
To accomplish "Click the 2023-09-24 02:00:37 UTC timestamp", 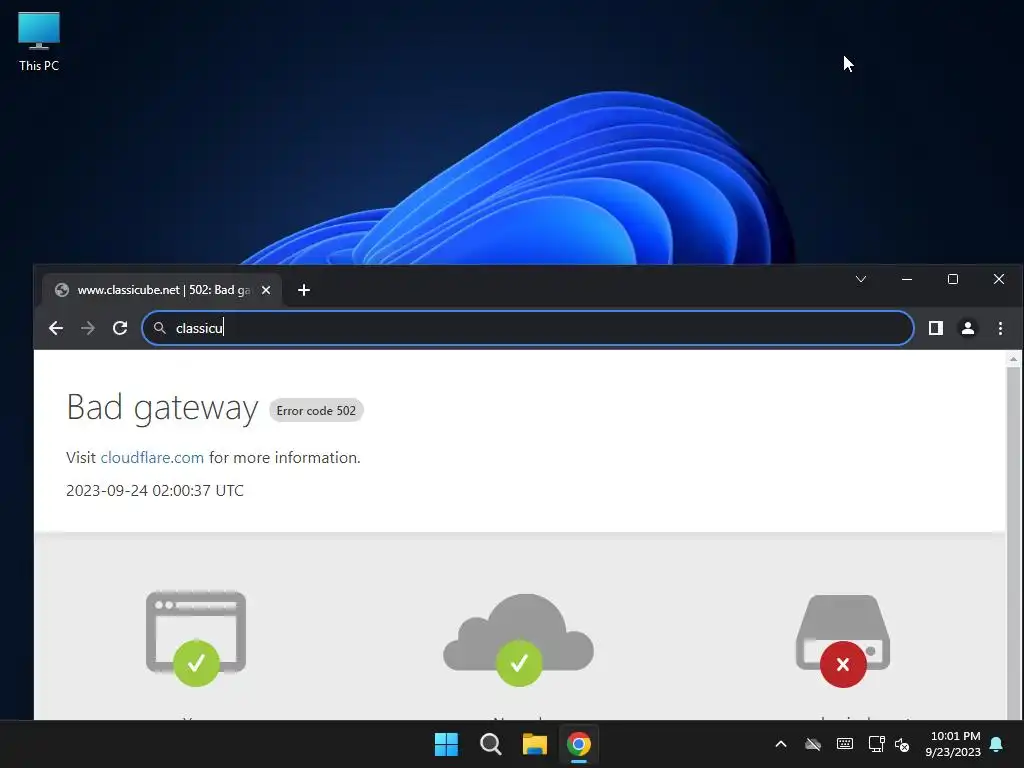I will 155,490.
